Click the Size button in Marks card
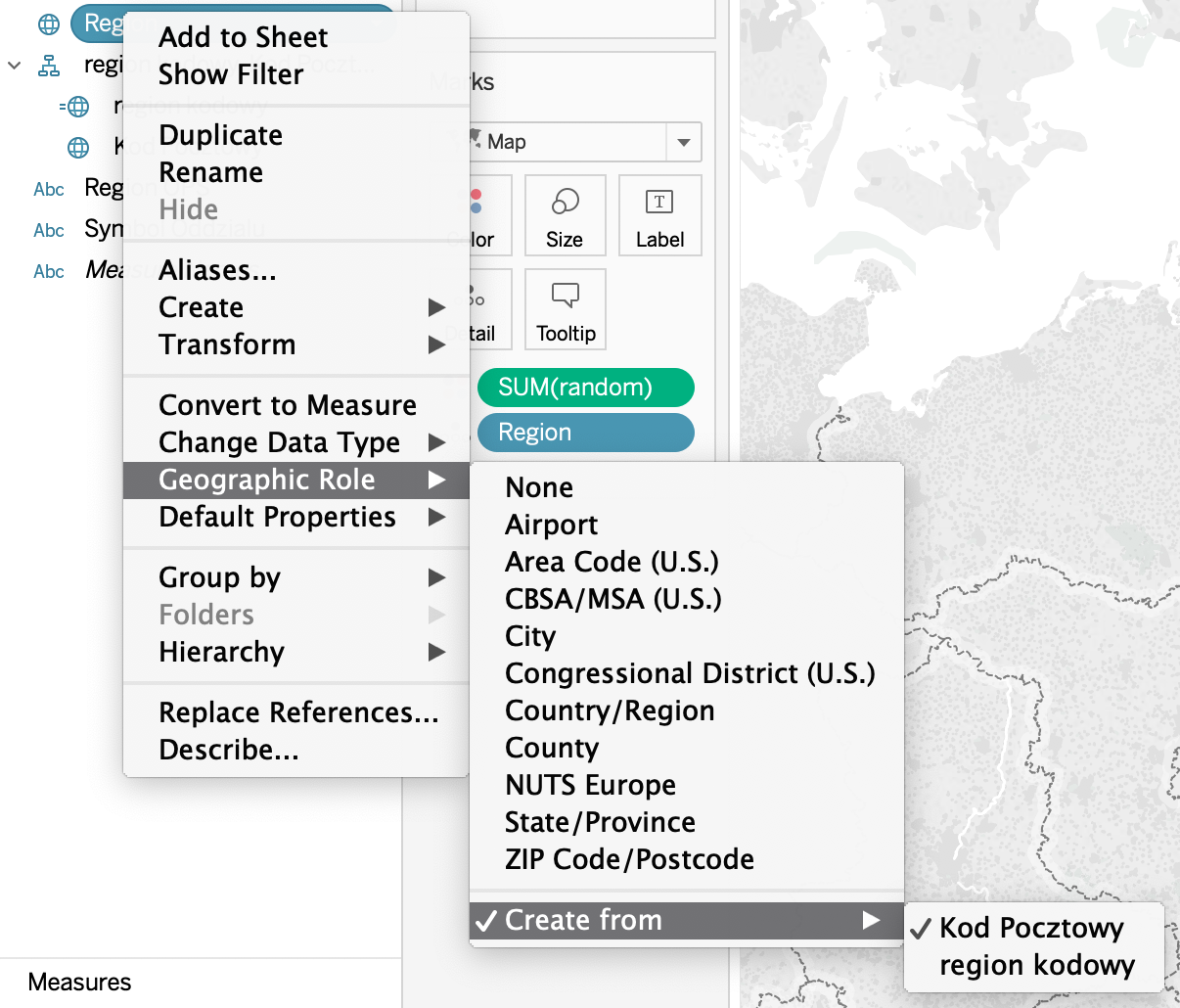This screenshot has width=1180, height=1008. click(565, 215)
